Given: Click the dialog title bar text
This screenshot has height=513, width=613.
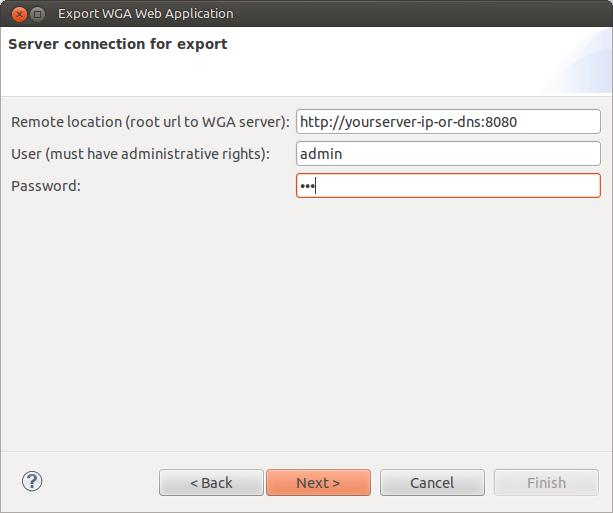Looking at the screenshot, I should pyautogui.click(x=145, y=14).
